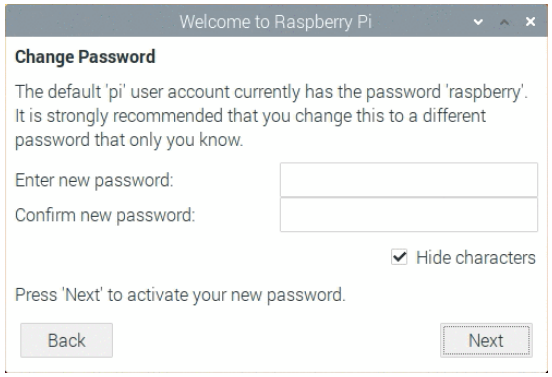Click the quoted 'pi' username text

click(116, 92)
